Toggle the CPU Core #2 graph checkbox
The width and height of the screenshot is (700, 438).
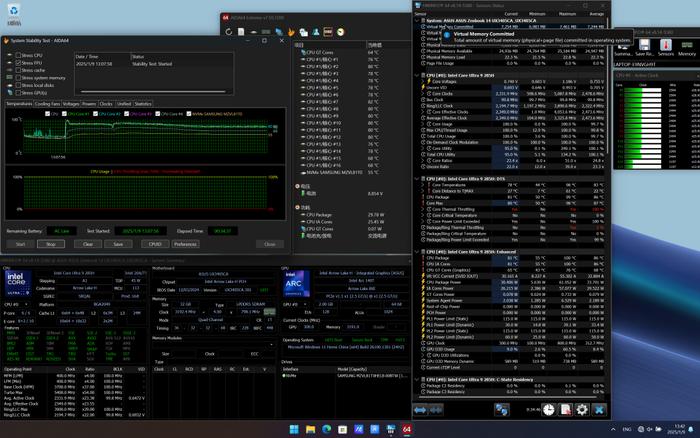click(95, 114)
